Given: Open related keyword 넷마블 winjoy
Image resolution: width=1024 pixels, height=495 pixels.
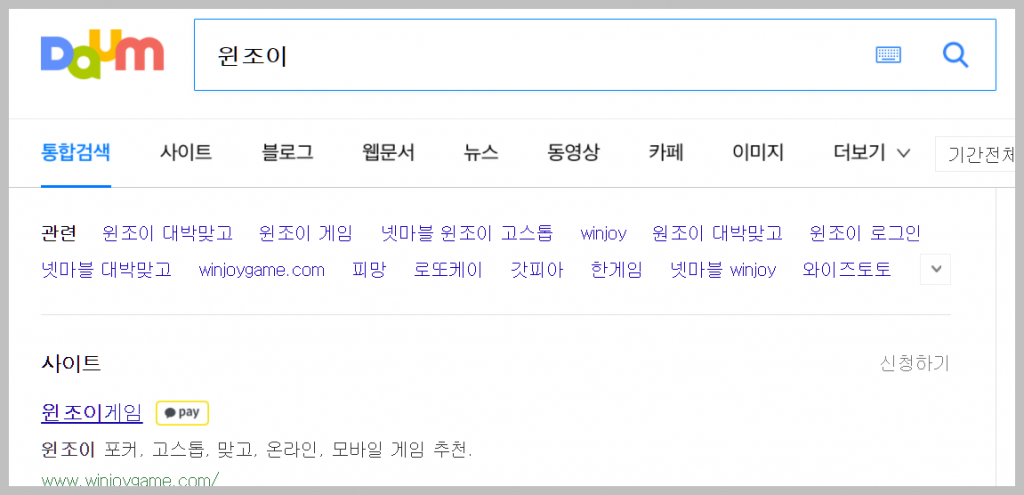Looking at the screenshot, I should point(724,270).
